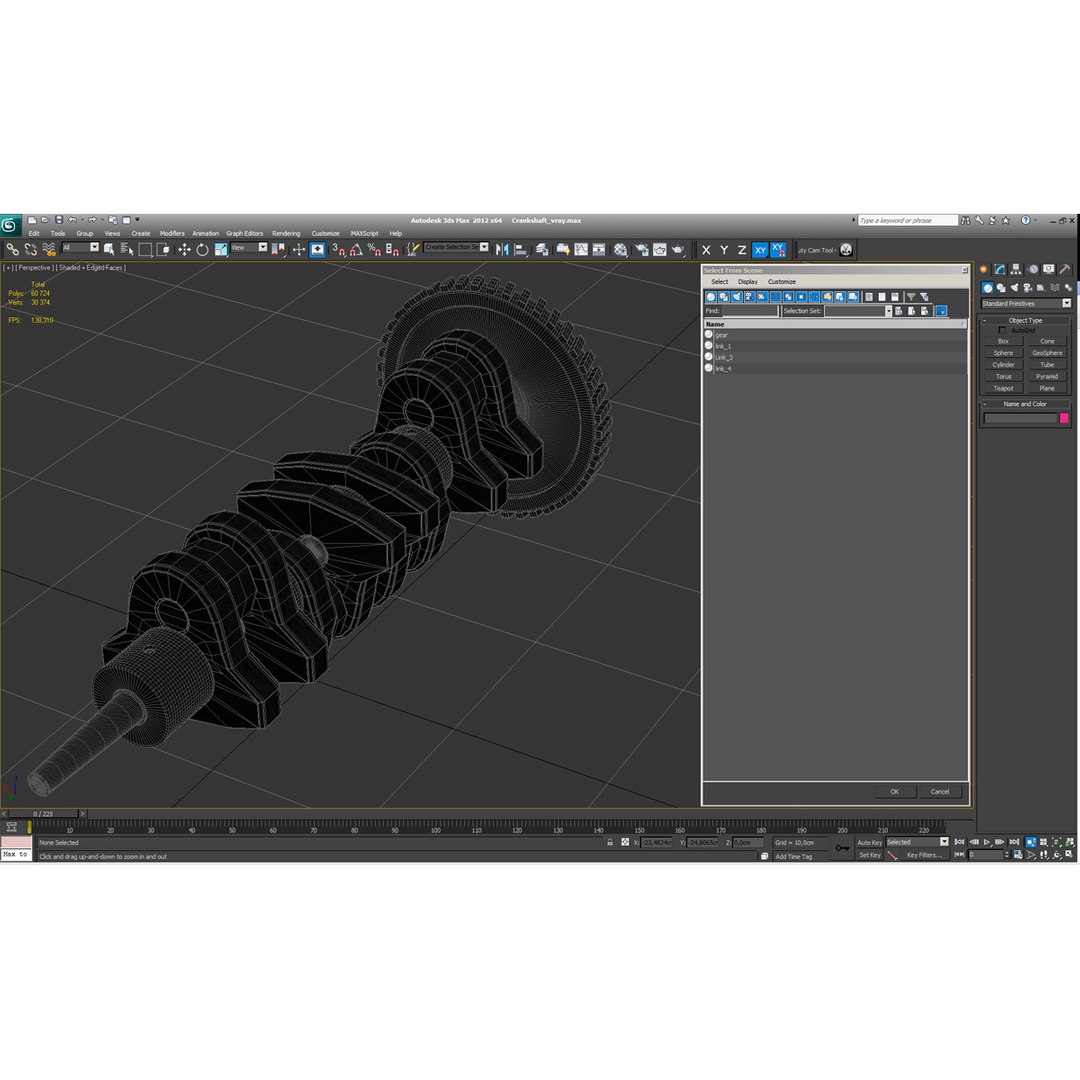1080x1080 pixels.
Task: Open Display menu in Select From Scene
Action: [747, 282]
